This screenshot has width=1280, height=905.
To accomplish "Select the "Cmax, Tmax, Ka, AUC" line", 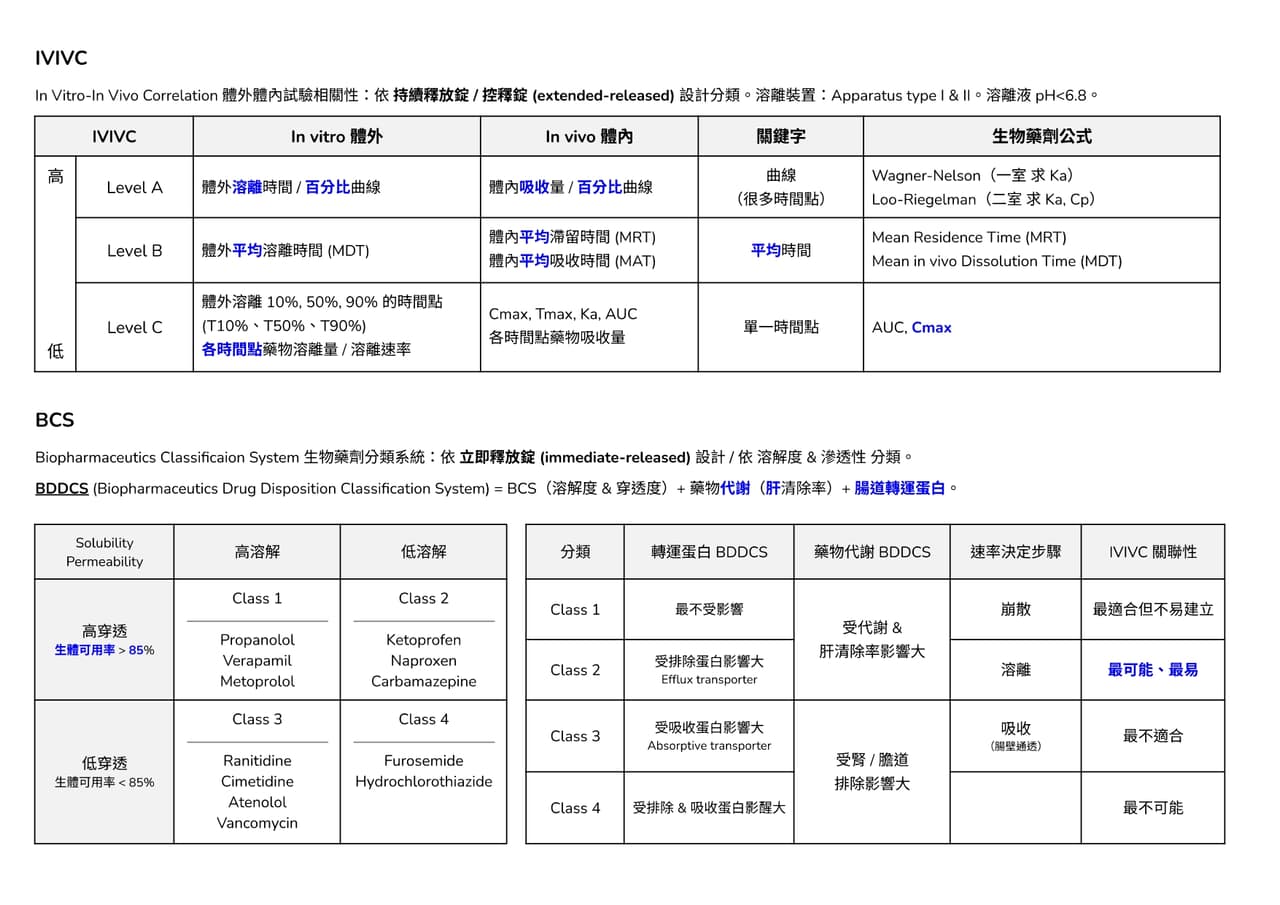I will [562, 314].
